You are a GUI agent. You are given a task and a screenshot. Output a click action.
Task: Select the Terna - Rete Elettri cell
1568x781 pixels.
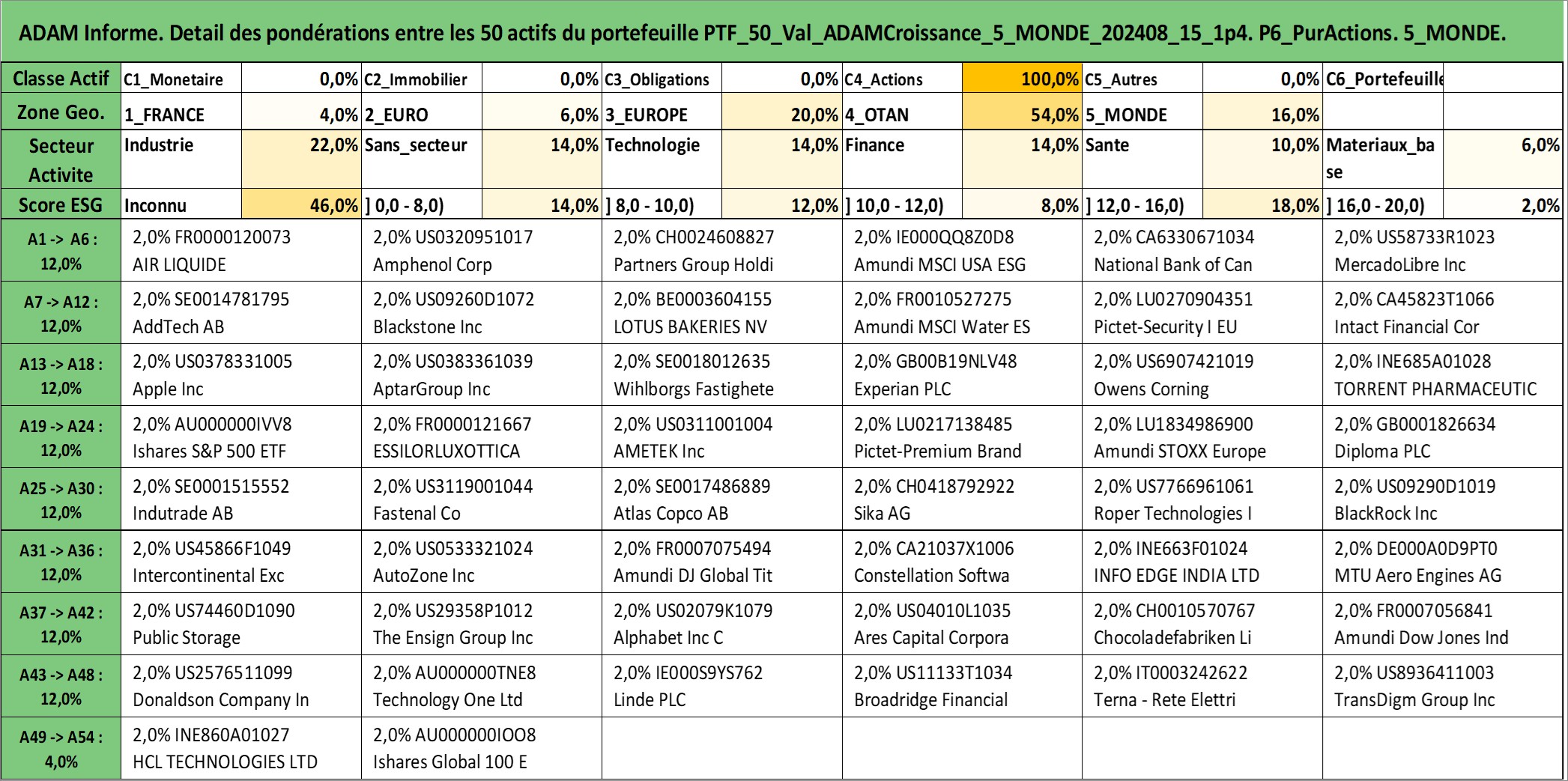pos(1202,686)
